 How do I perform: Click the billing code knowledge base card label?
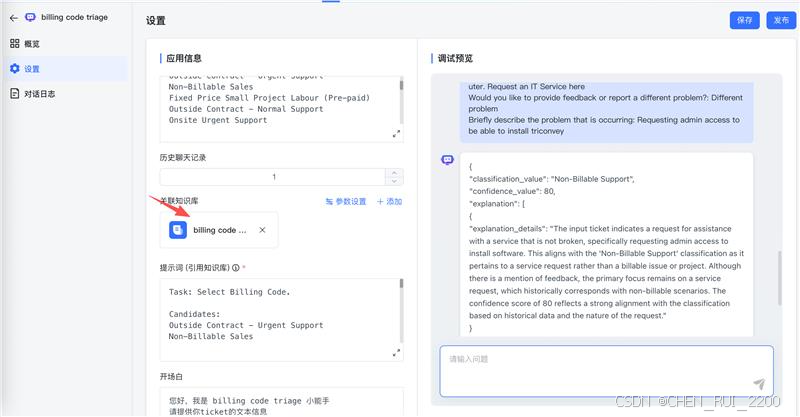pyautogui.click(x=219, y=230)
